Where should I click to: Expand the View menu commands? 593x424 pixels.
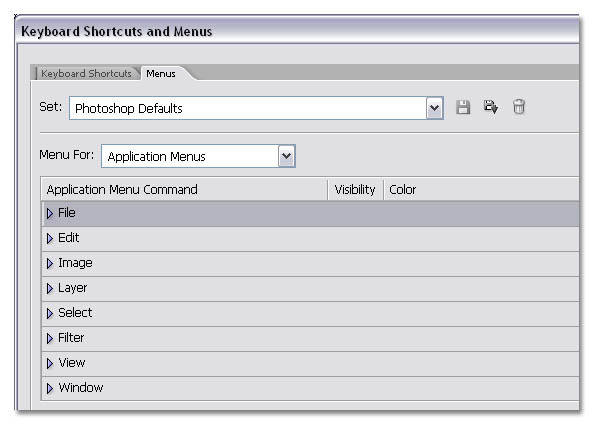(x=50, y=363)
